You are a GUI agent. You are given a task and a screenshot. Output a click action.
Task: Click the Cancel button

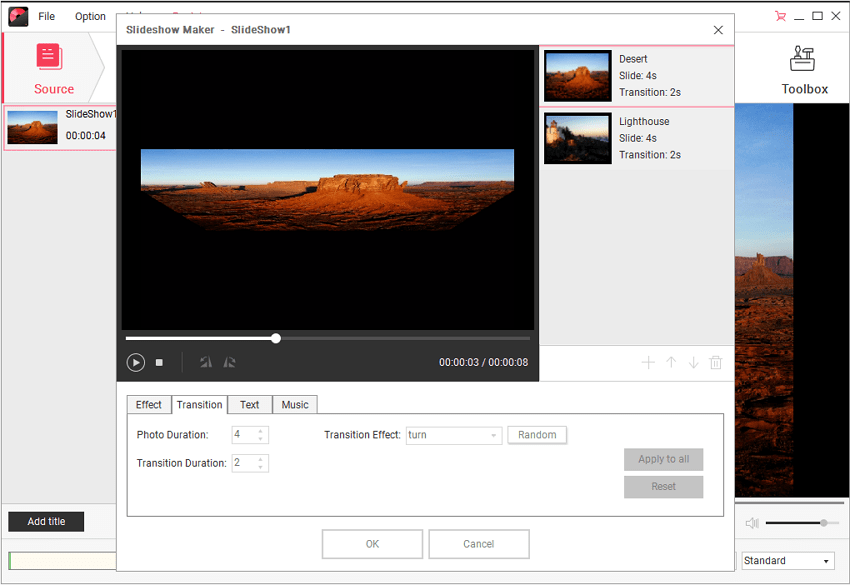click(x=478, y=544)
